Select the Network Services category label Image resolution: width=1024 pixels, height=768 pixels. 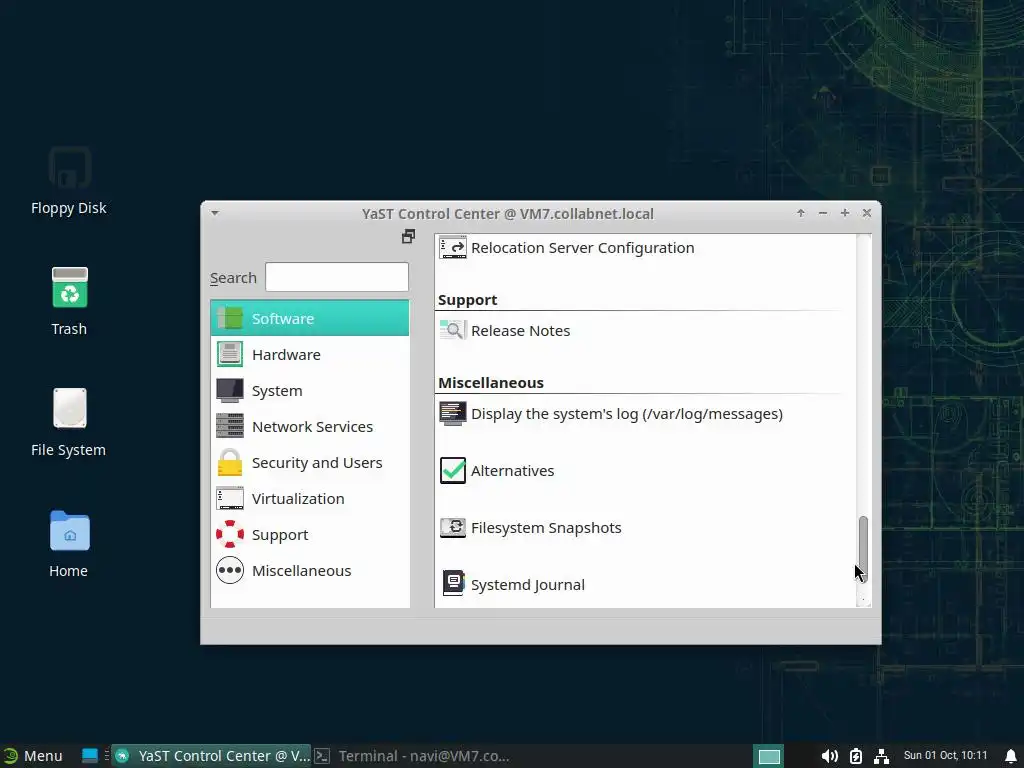312,426
